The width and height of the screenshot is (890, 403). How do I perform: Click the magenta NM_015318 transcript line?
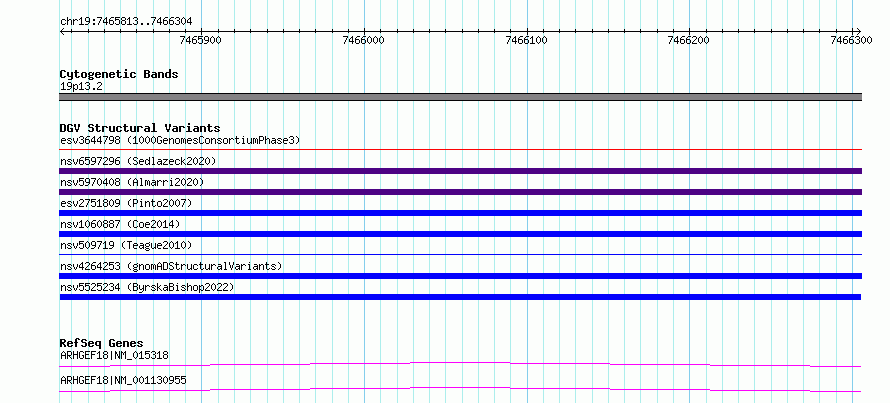(461, 364)
